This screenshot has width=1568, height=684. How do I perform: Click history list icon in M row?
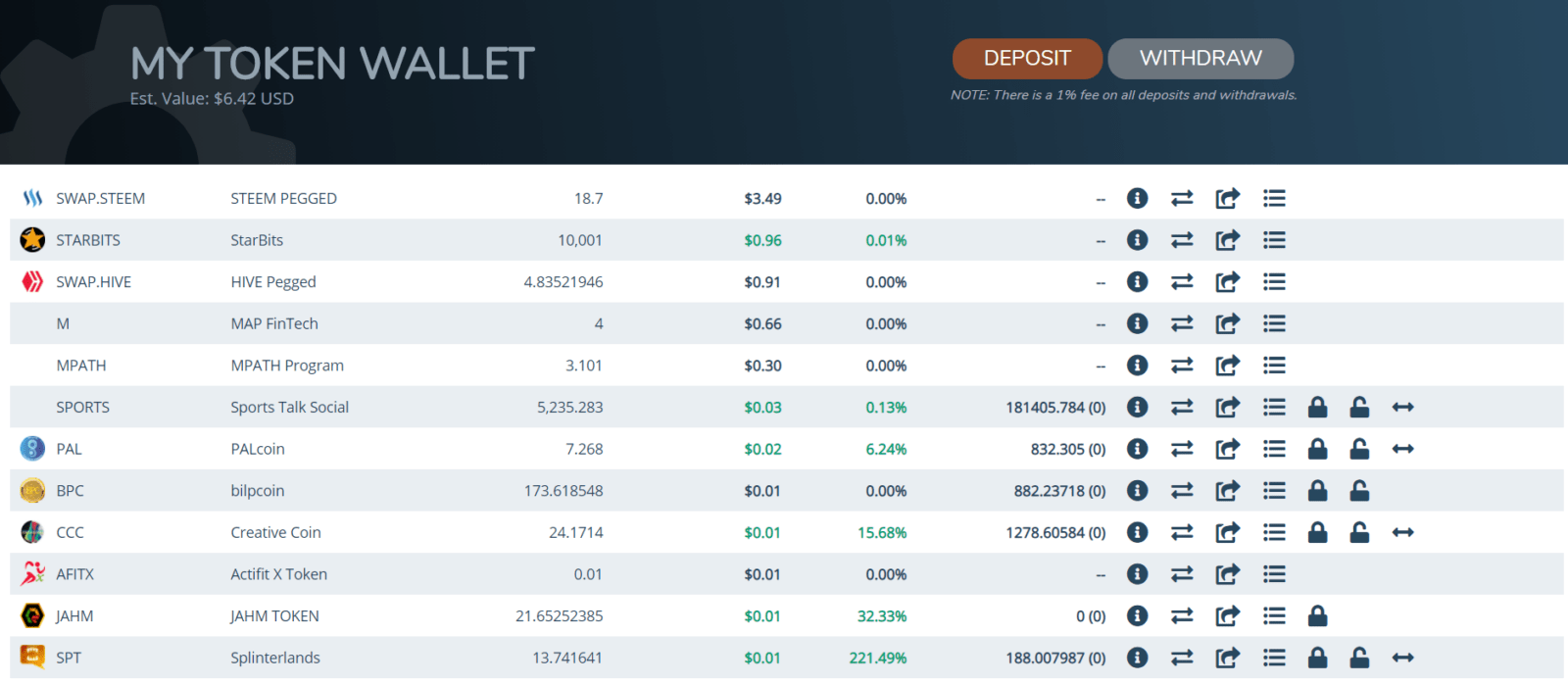(x=1274, y=324)
